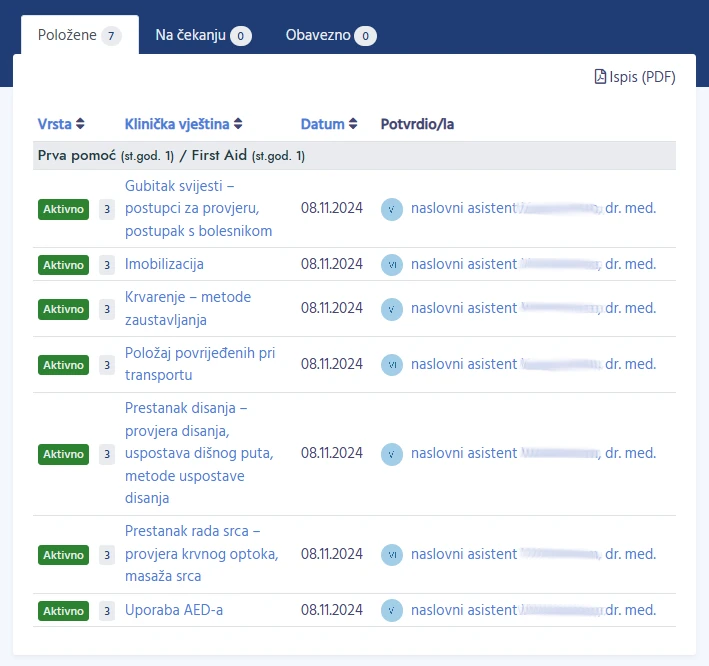Click the sort arrows next to Klinička vještina

[x=238, y=125]
